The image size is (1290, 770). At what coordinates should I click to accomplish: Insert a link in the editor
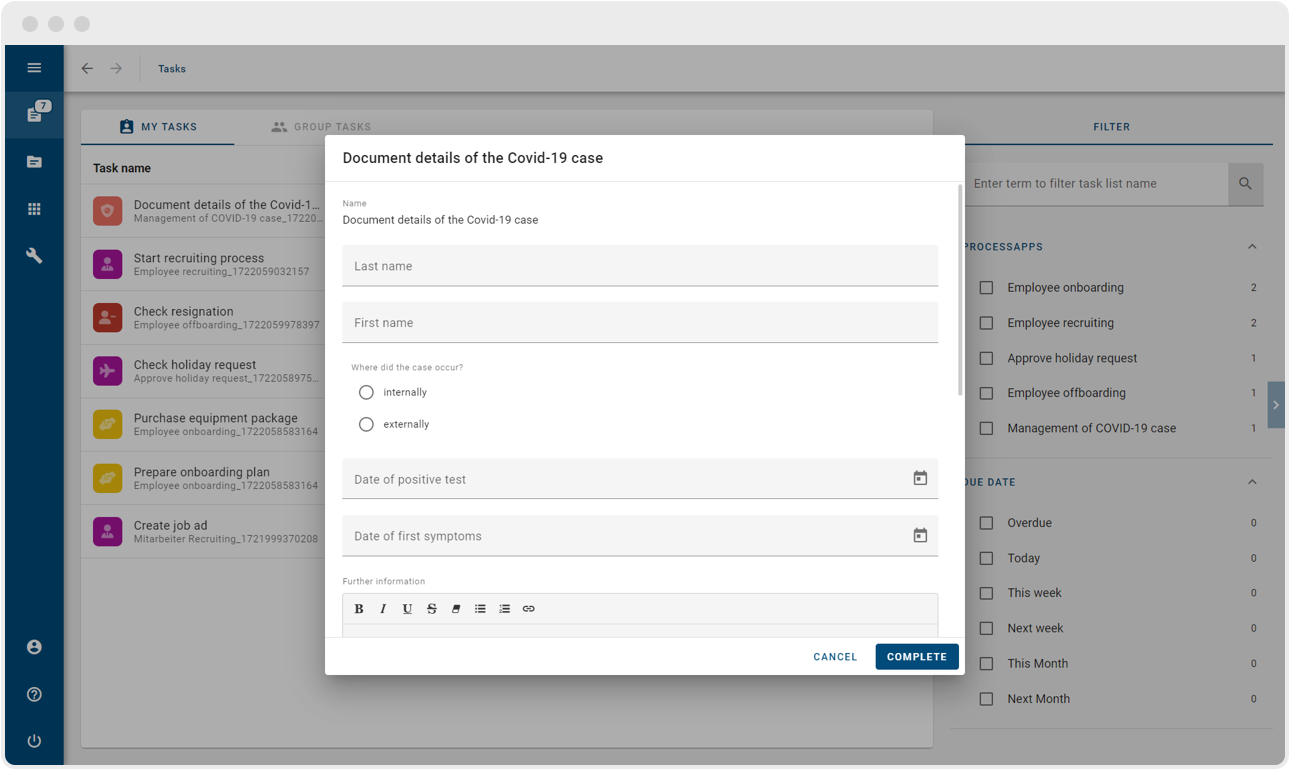(x=529, y=609)
